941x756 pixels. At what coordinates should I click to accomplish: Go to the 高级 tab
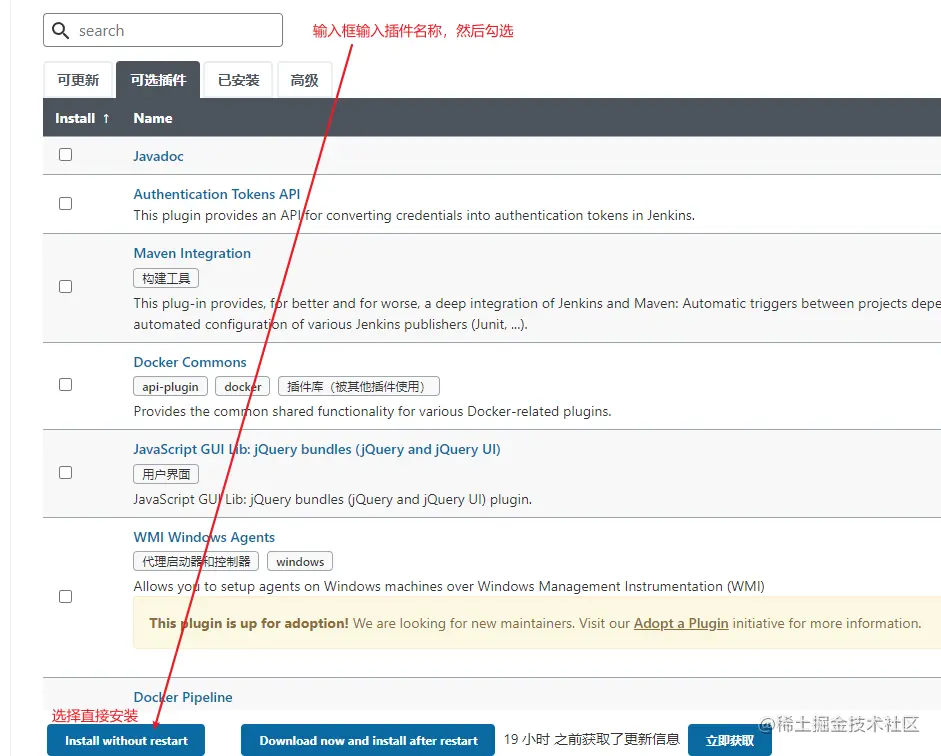pos(304,80)
